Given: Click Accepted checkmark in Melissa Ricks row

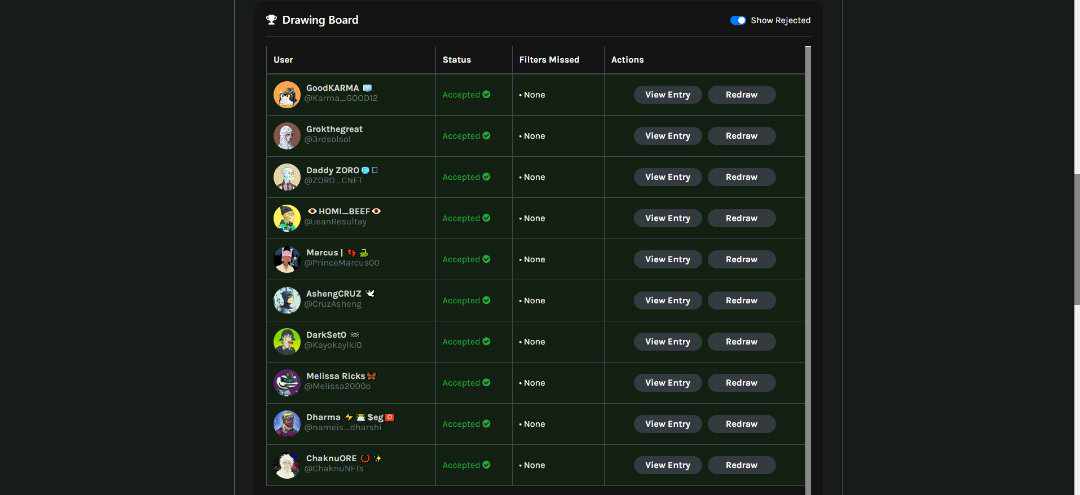Looking at the screenshot, I should click(x=486, y=383).
